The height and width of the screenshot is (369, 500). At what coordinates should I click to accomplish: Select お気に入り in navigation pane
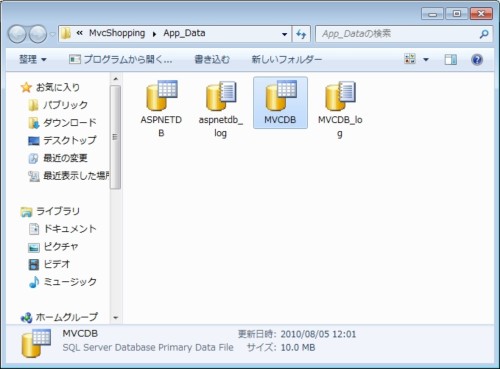[50, 88]
